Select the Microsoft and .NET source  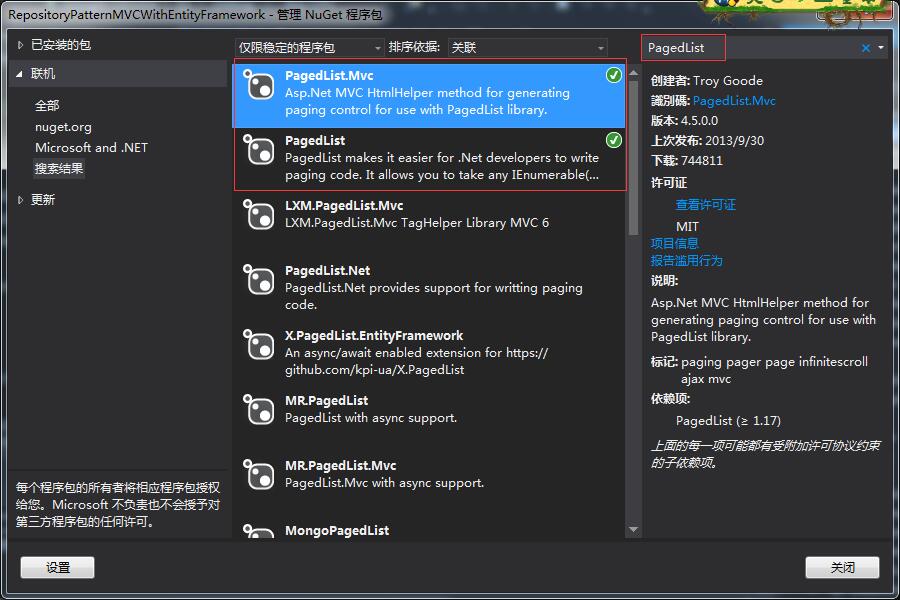tap(91, 148)
